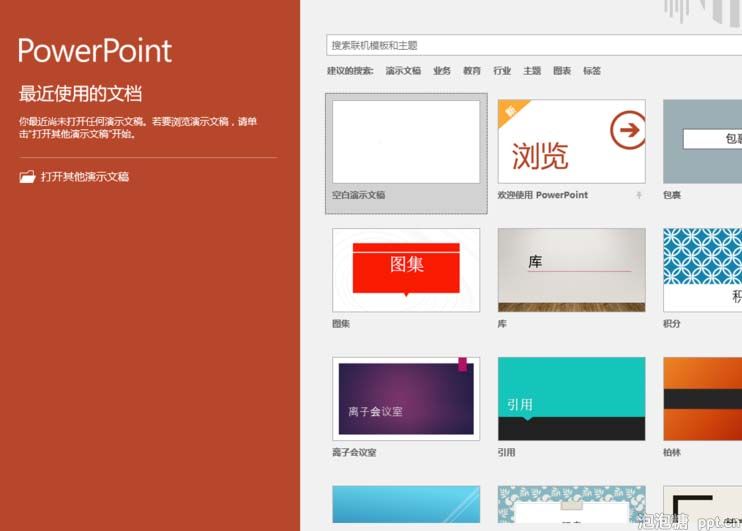Select the floral pattern theme thumbnail
The height and width of the screenshot is (531, 742).
pos(572,504)
